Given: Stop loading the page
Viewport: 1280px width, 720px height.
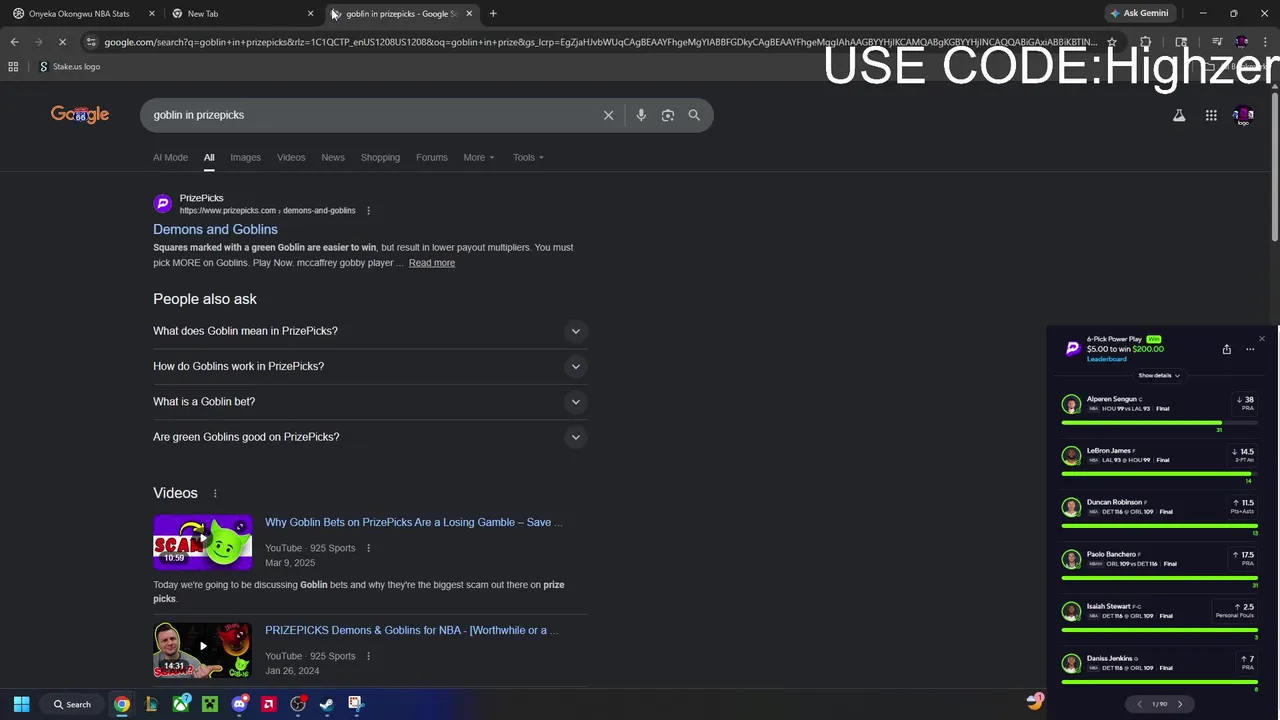Looking at the screenshot, I should click(62, 42).
